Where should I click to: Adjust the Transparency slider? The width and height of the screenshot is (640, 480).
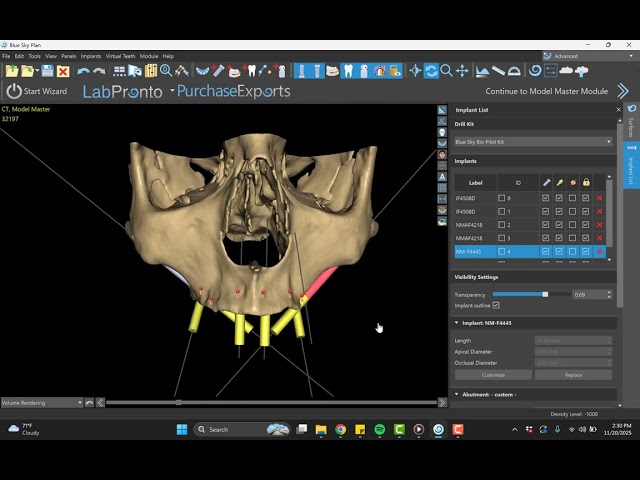click(x=545, y=294)
